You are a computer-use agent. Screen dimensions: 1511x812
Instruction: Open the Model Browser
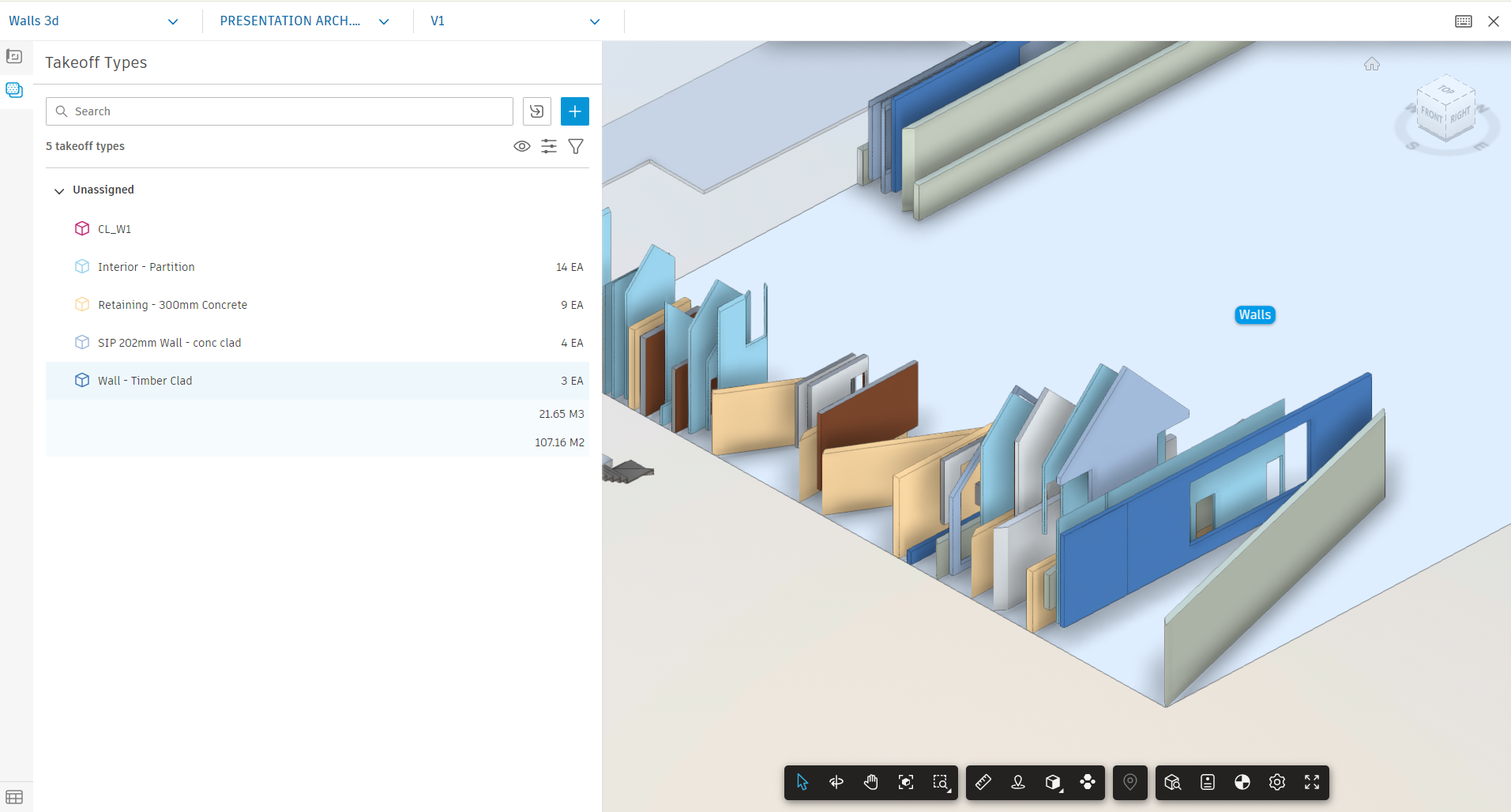(1173, 782)
